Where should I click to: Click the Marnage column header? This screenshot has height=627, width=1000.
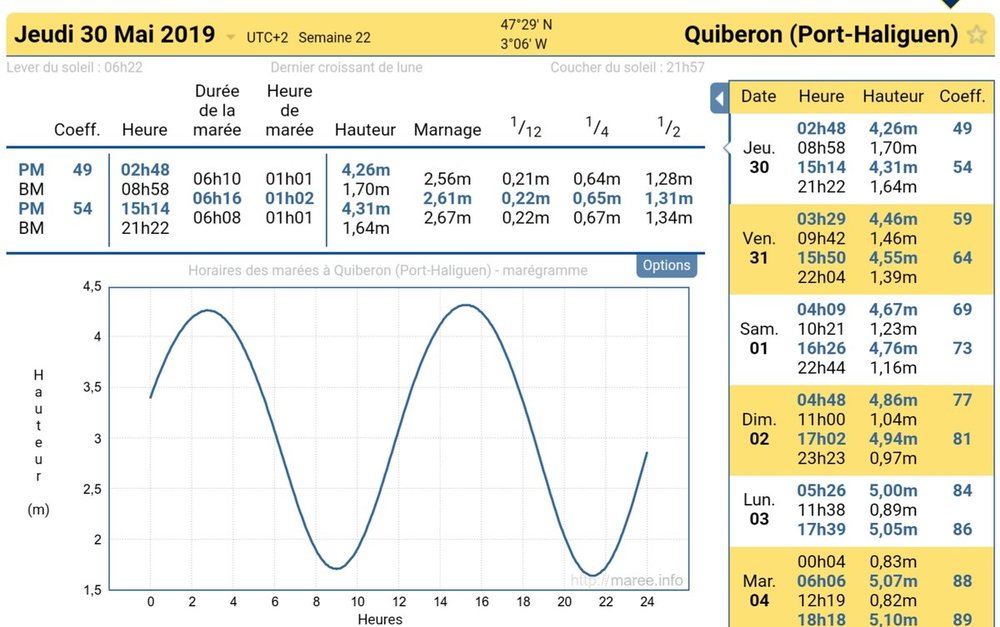tap(447, 130)
